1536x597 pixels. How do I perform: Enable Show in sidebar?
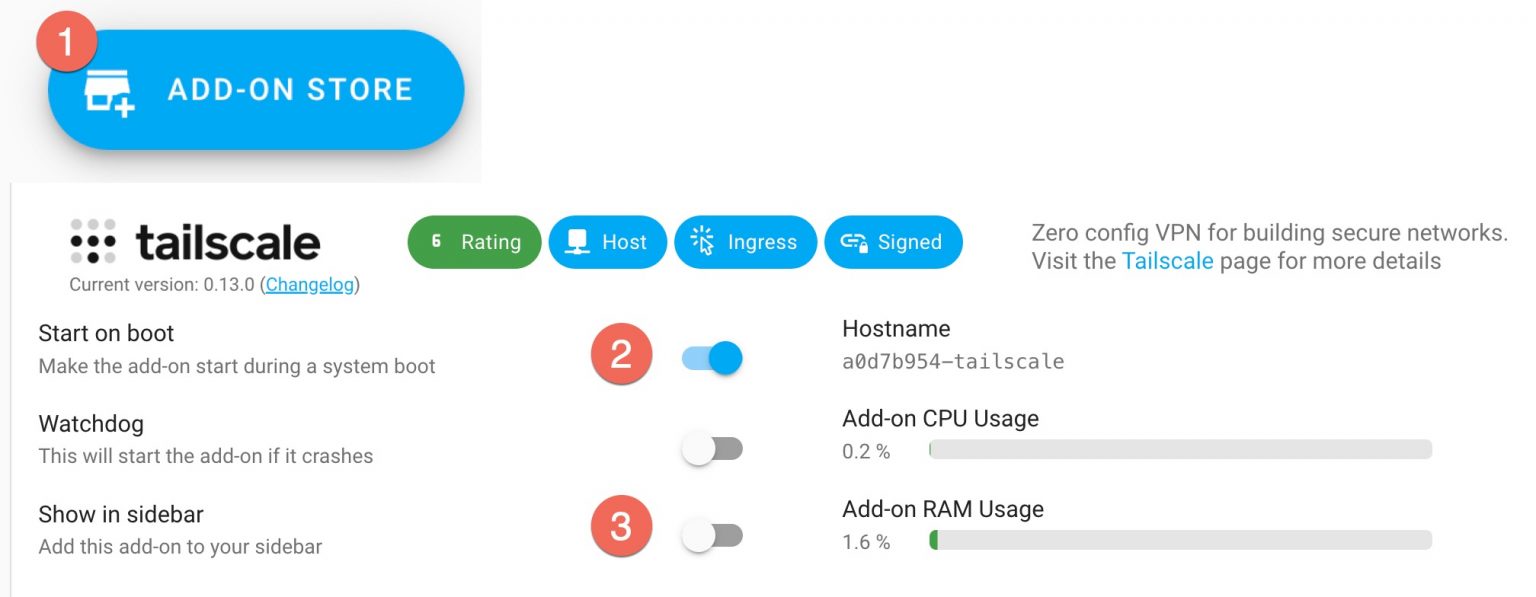click(x=712, y=535)
